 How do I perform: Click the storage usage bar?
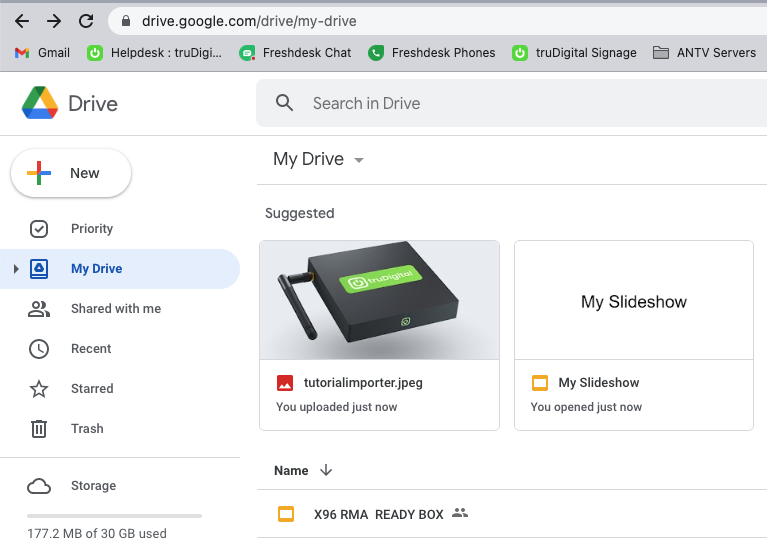tap(114, 516)
